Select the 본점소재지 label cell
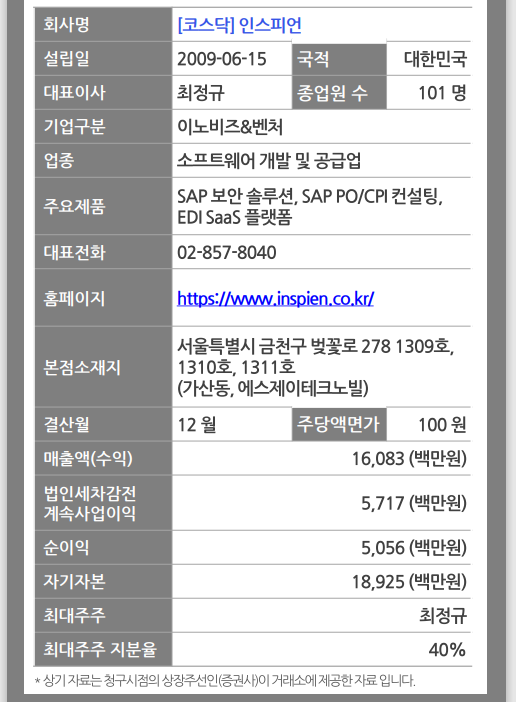 coord(103,367)
